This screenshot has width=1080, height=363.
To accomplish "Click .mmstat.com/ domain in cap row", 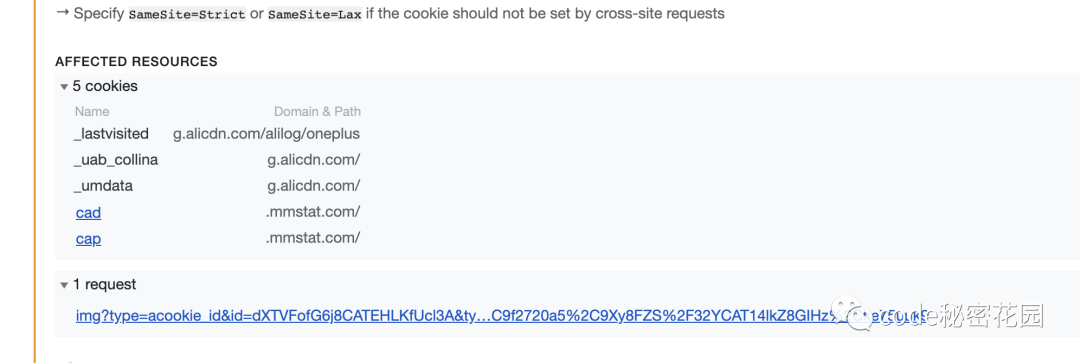I will click(313, 238).
